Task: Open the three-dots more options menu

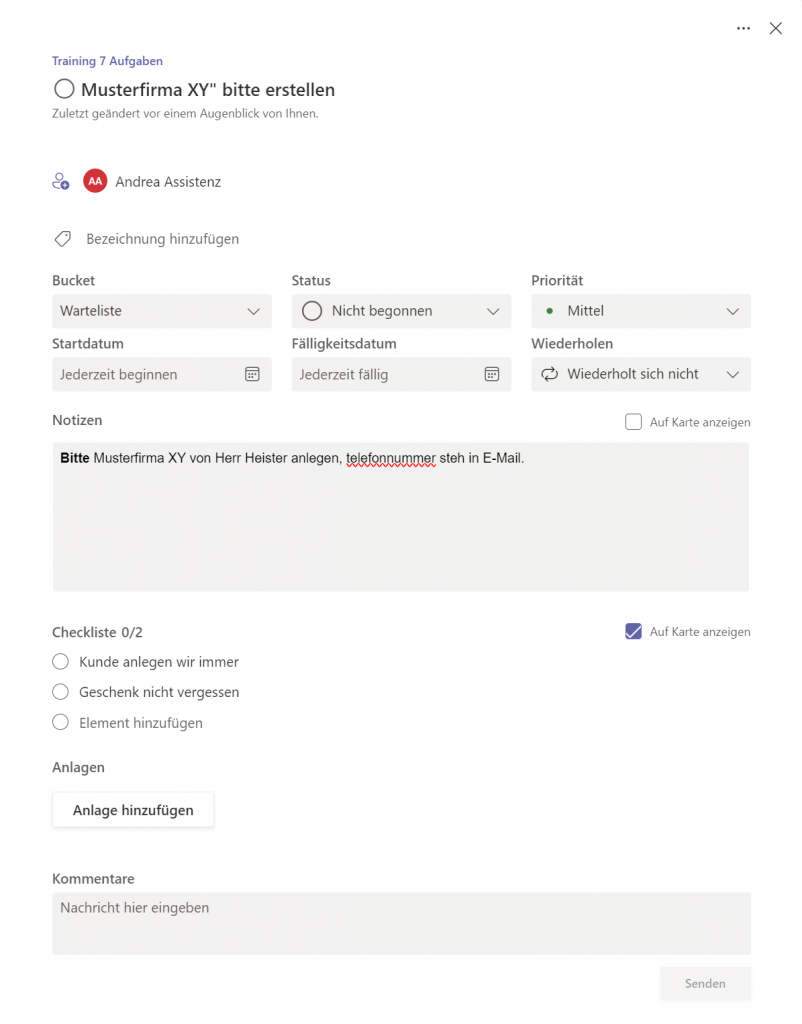Action: 743,29
